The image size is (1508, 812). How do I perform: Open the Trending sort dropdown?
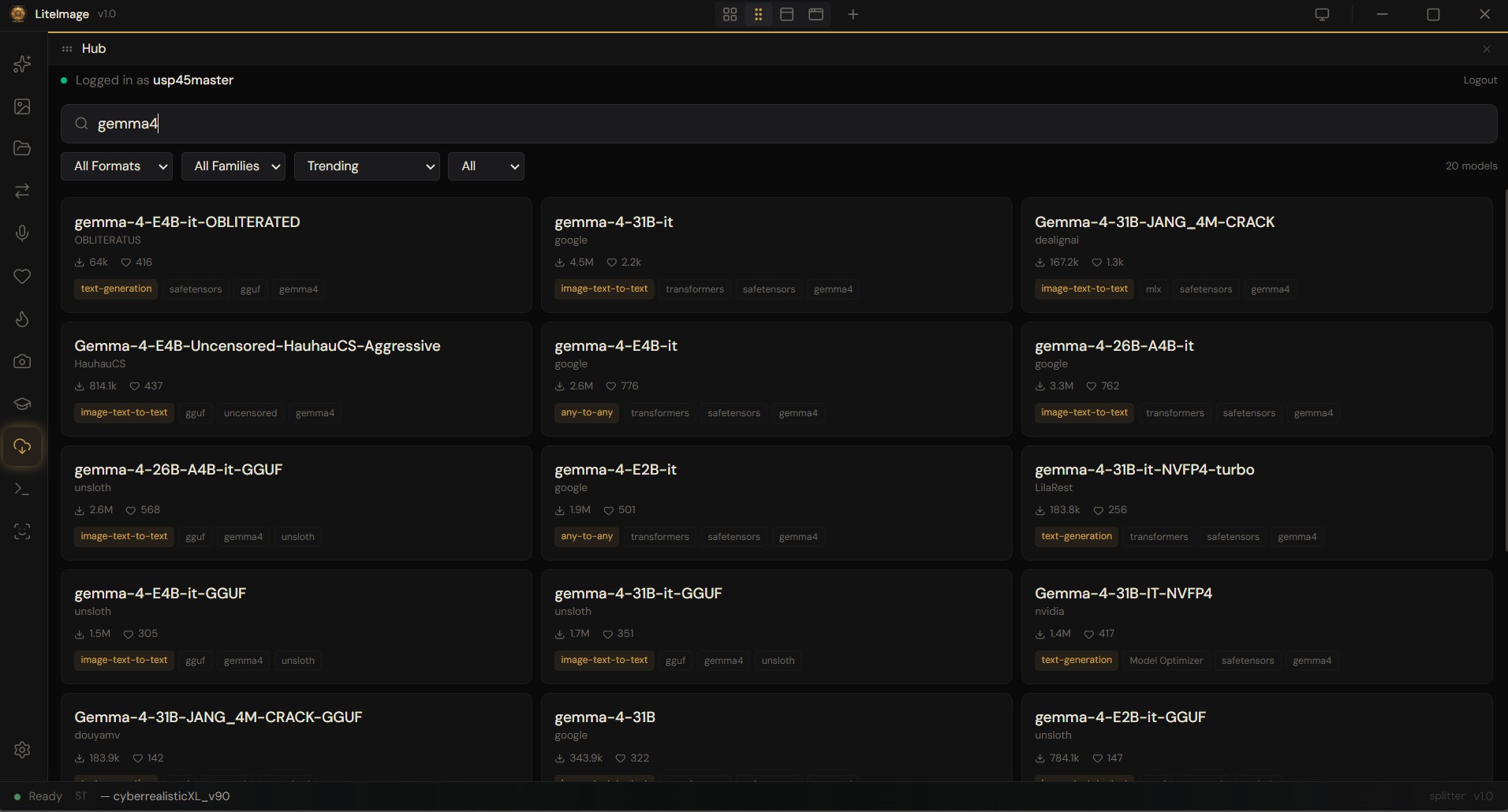click(368, 166)
